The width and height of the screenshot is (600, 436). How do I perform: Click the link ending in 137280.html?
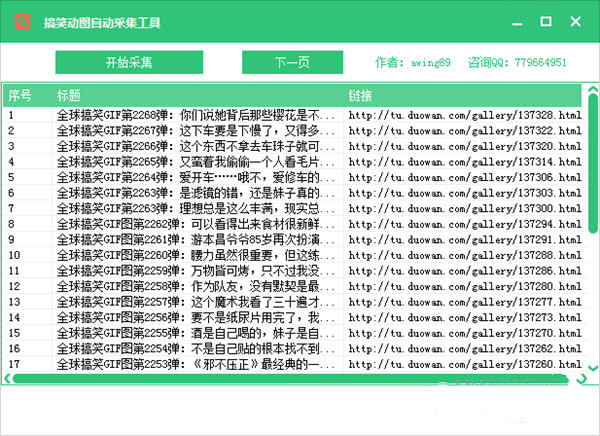[465, 286]
